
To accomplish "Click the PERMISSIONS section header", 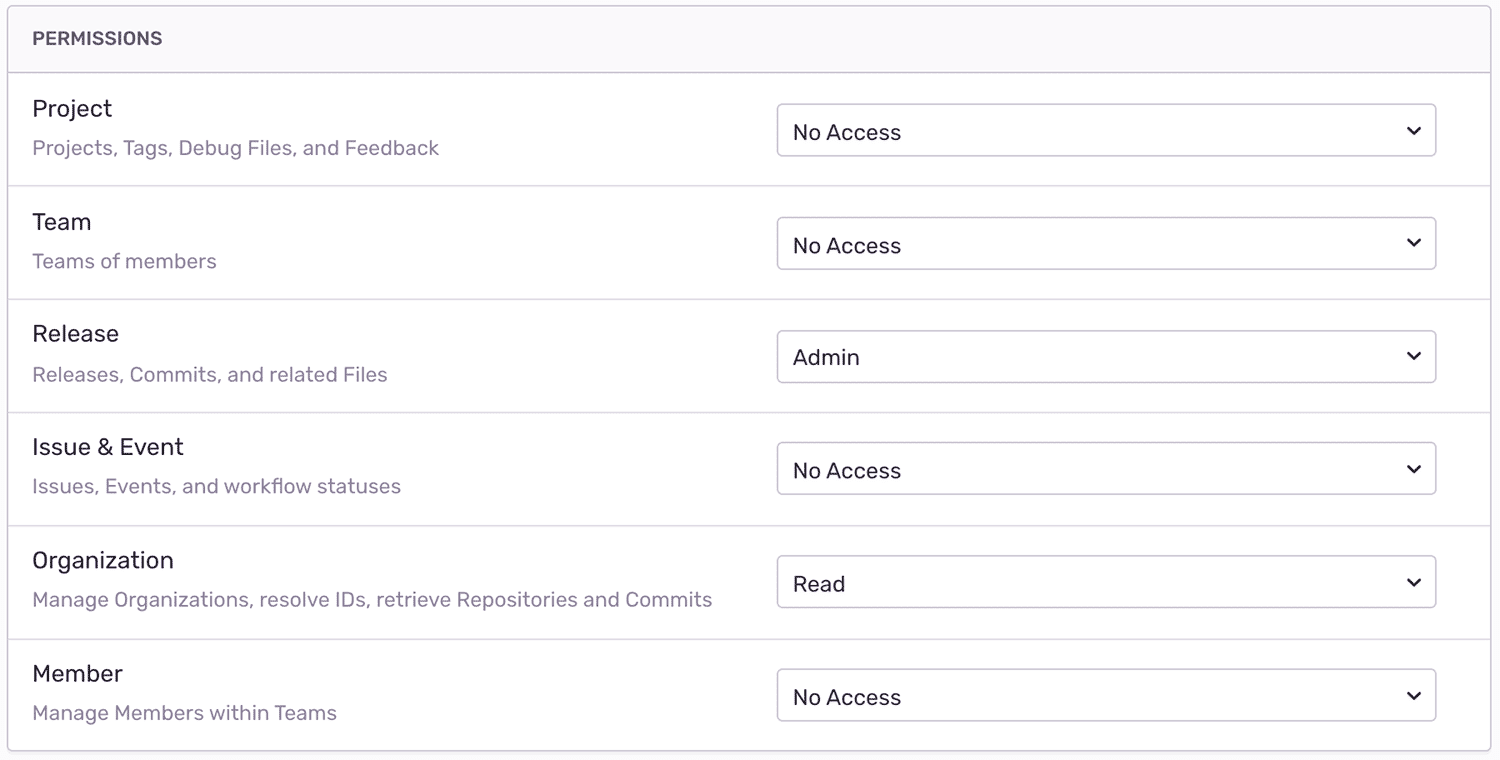I will pyautogui.click(x=97, y=38).
